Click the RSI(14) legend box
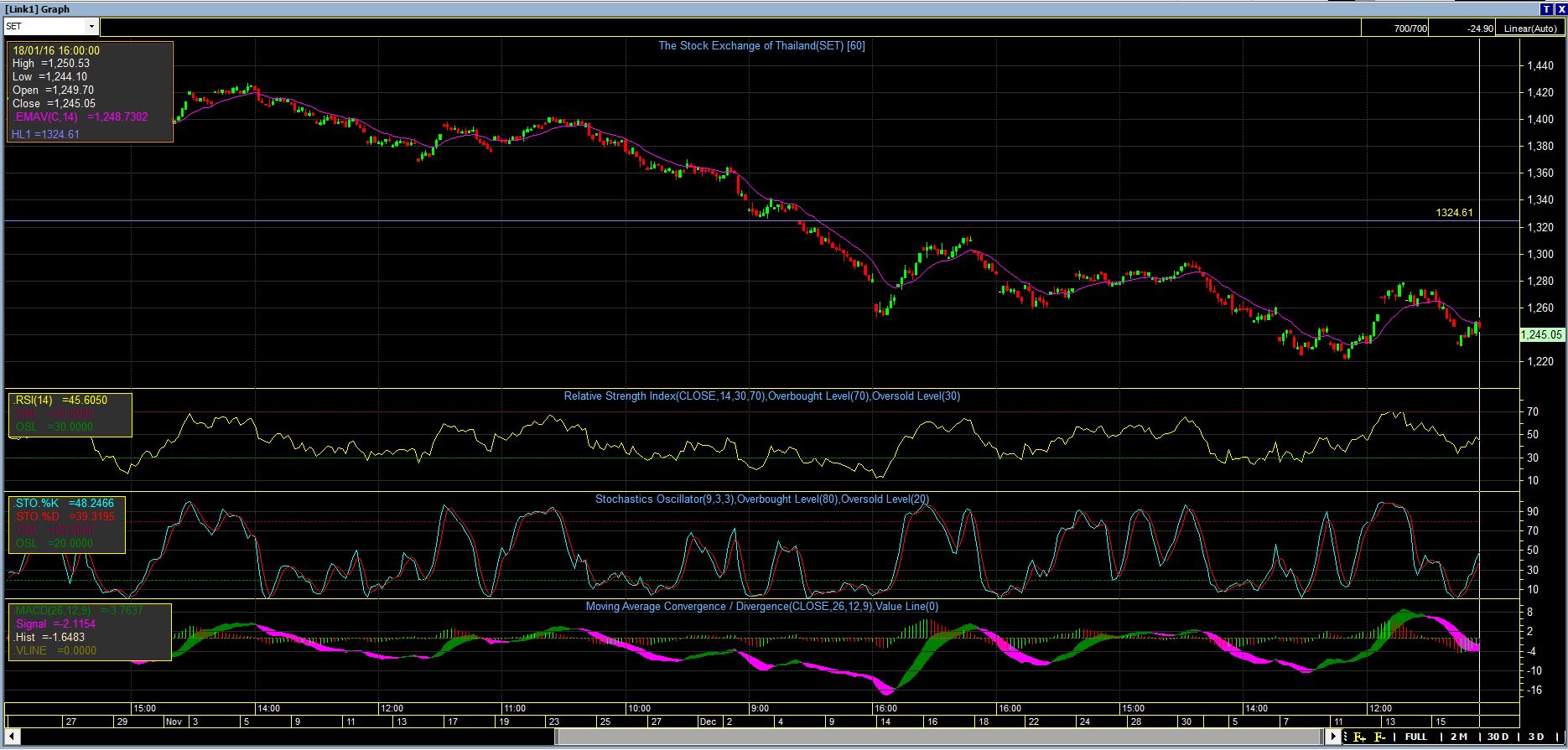Screen dimensions: 1568x750 pos(70,414)
